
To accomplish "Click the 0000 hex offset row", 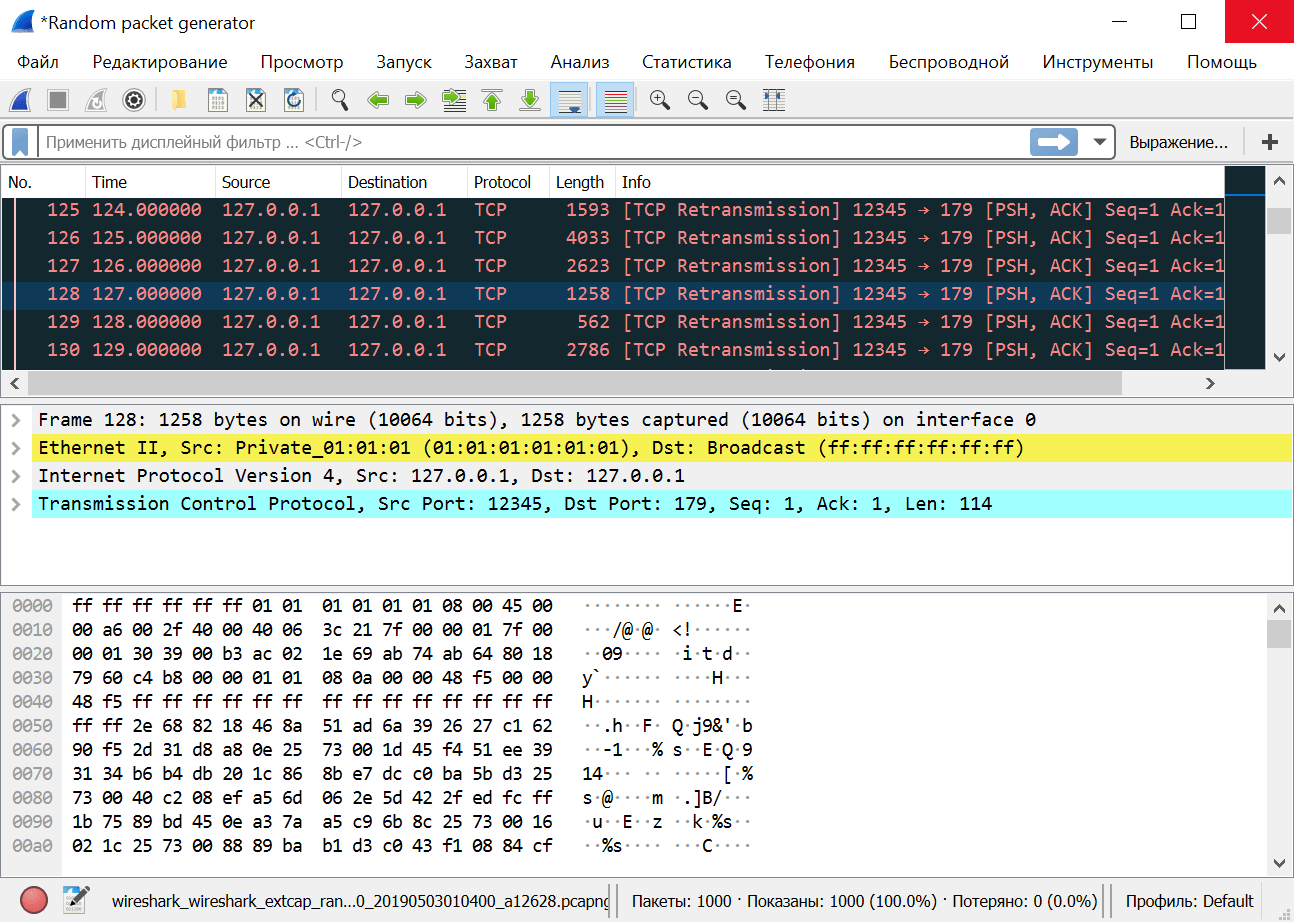I will (x=32, y=606).
